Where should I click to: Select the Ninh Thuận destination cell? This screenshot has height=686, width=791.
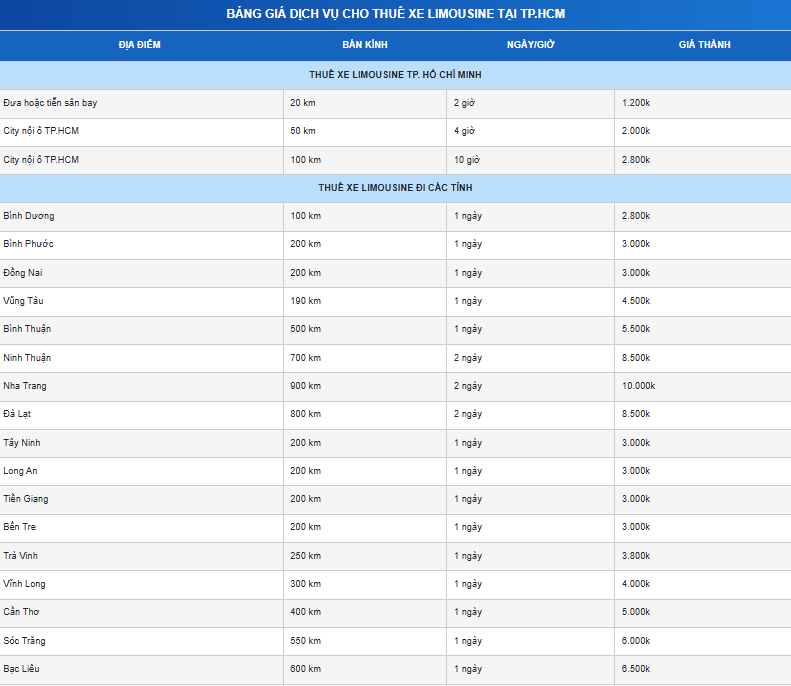pyautogui.click(x=141, y=358)
